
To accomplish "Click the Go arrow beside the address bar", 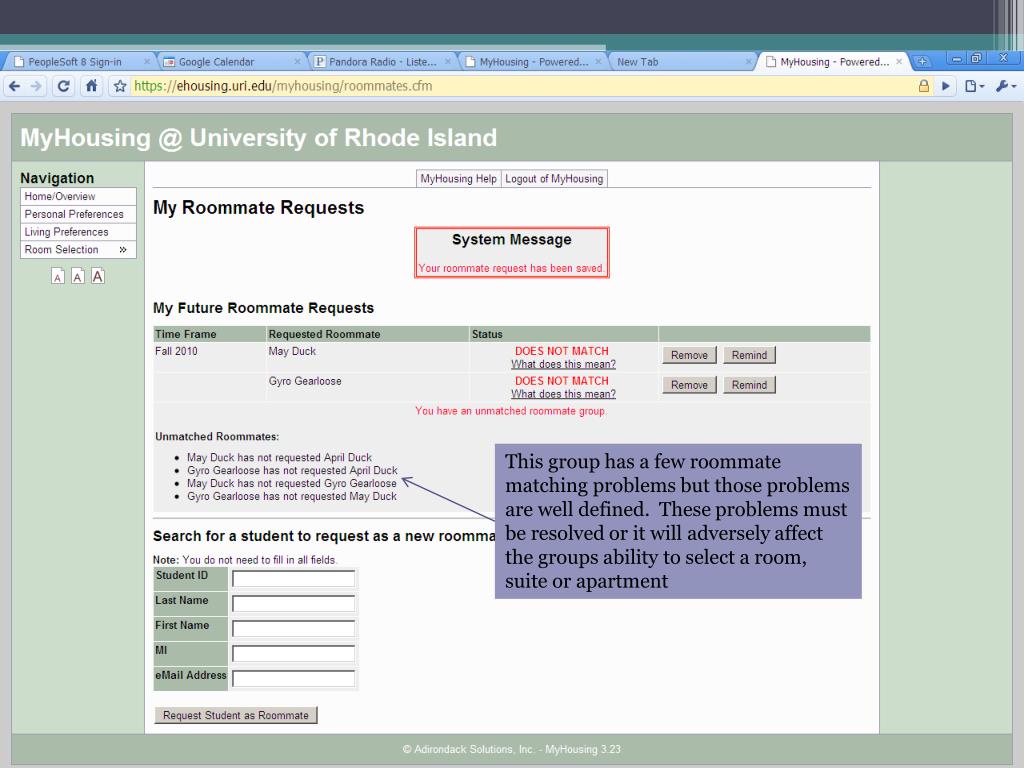I will (945, 86).
